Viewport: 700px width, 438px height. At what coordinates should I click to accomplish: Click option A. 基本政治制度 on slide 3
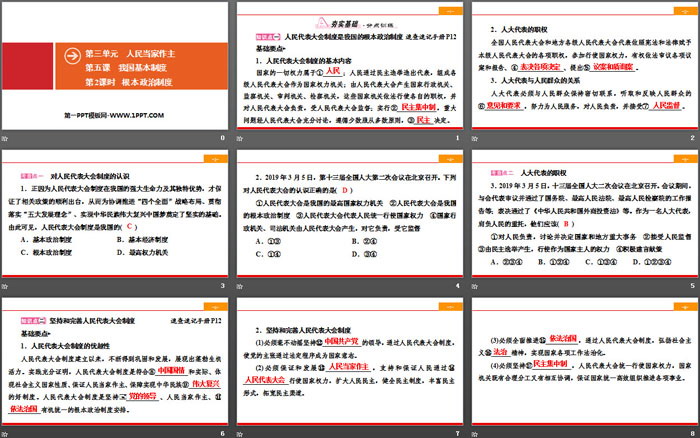46,240
